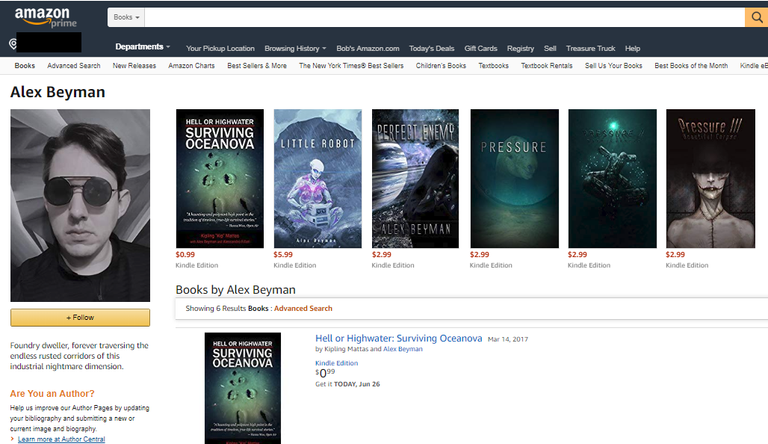Click the Kindle Edition link in the results list
The height and width of the screenshot is (444, 768).
pyautogui.click(x=336, y=363)
